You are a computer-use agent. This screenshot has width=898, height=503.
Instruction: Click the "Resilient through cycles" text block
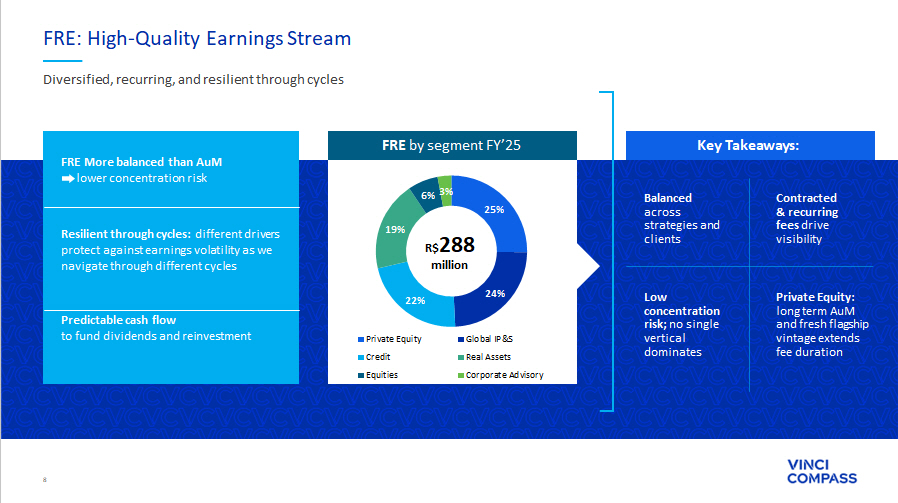click(171, 250)
